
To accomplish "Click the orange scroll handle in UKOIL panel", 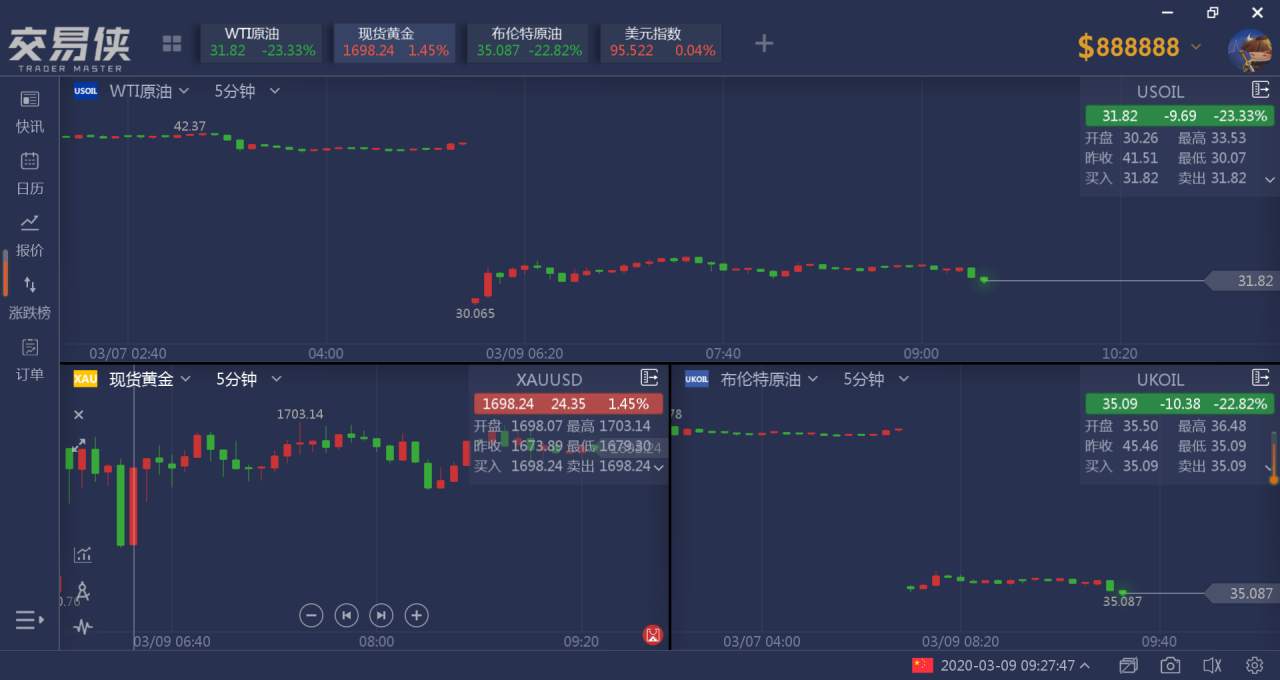I will click(x=1273, y=479).
